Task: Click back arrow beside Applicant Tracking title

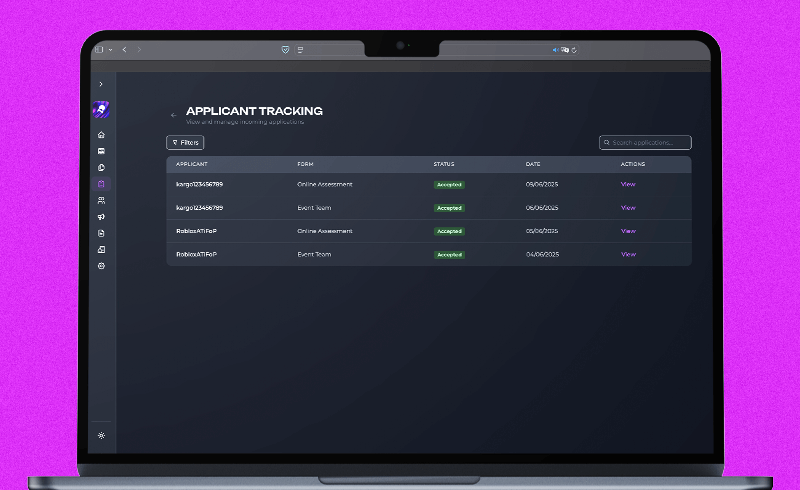Action: coord(174,115)
